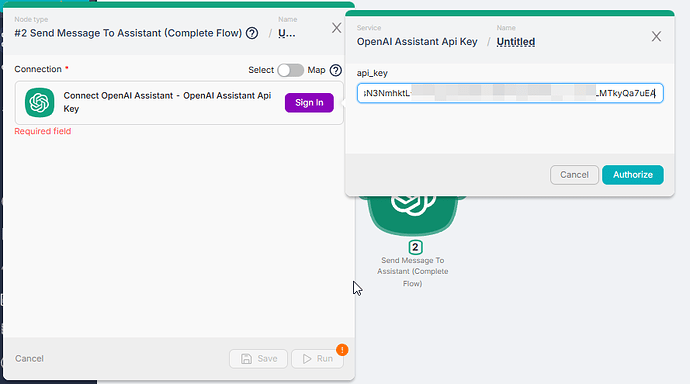The width and height of the screenshot is (690, 384).
Task: Edit the truncated node name field
Action: point(286,33)
